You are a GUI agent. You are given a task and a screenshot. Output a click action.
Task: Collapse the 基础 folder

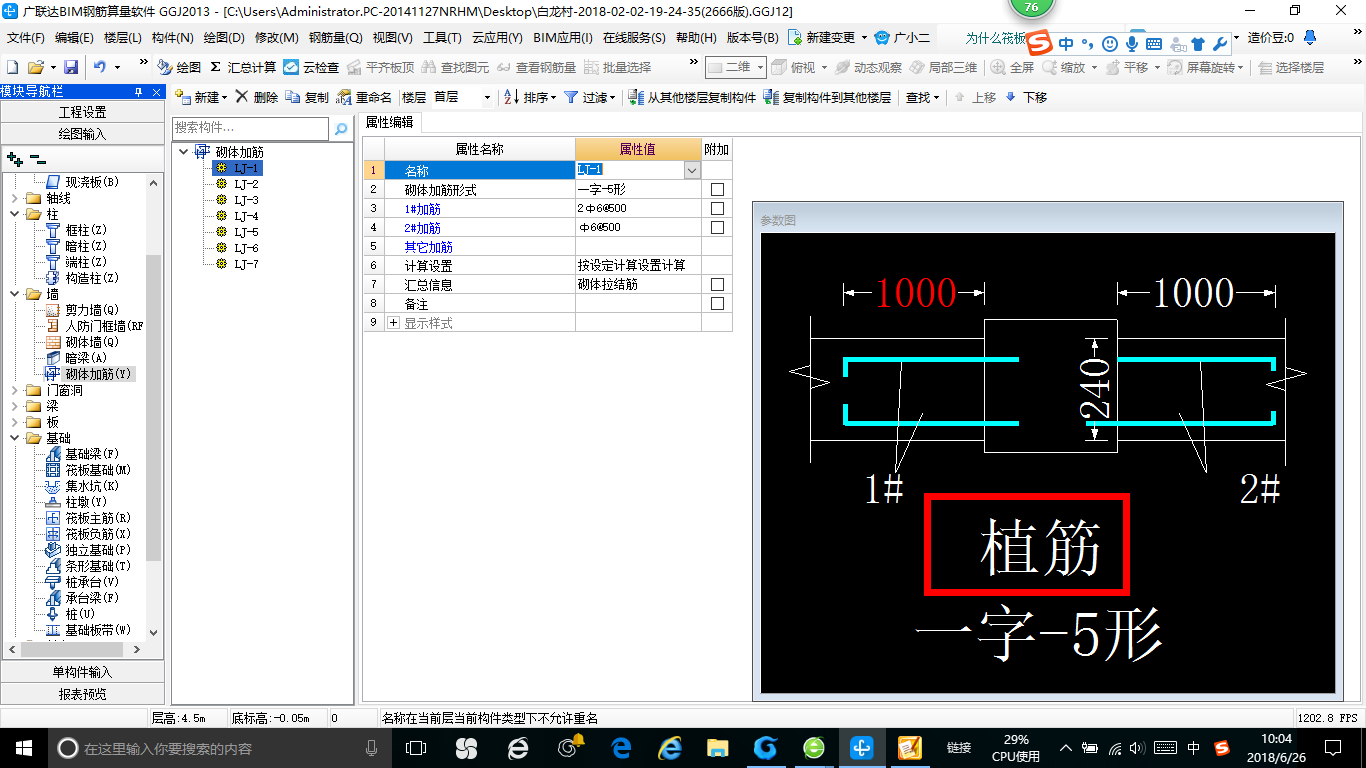click(x=14, y=438)
